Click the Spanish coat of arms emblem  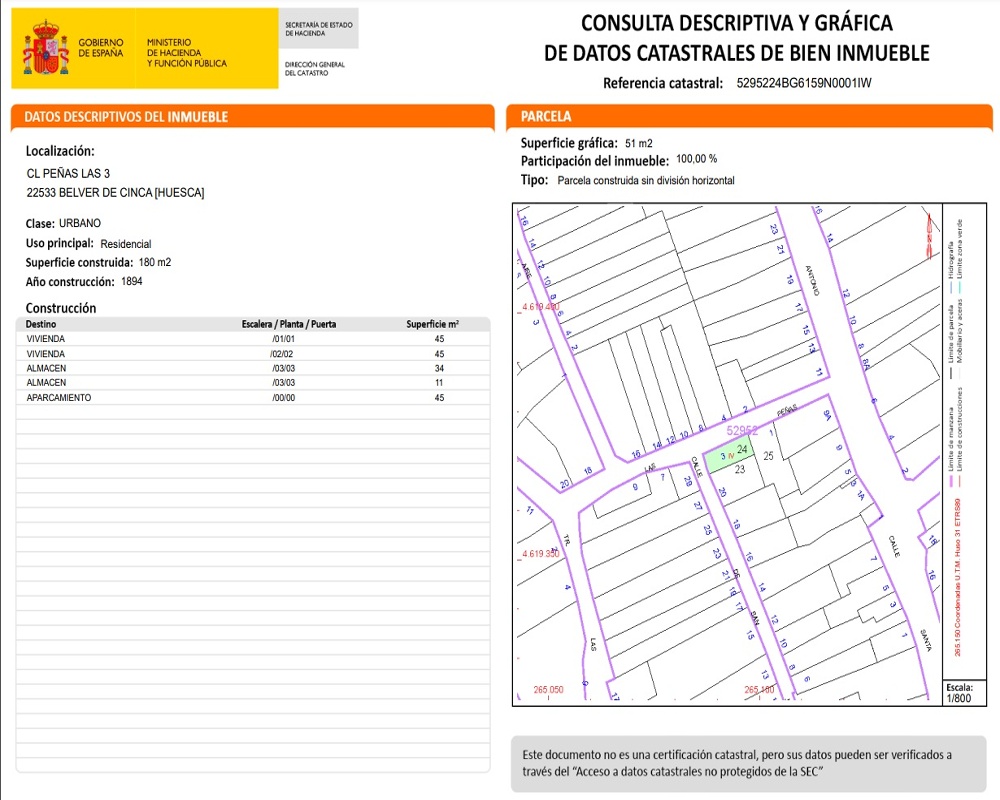point(46,47)
